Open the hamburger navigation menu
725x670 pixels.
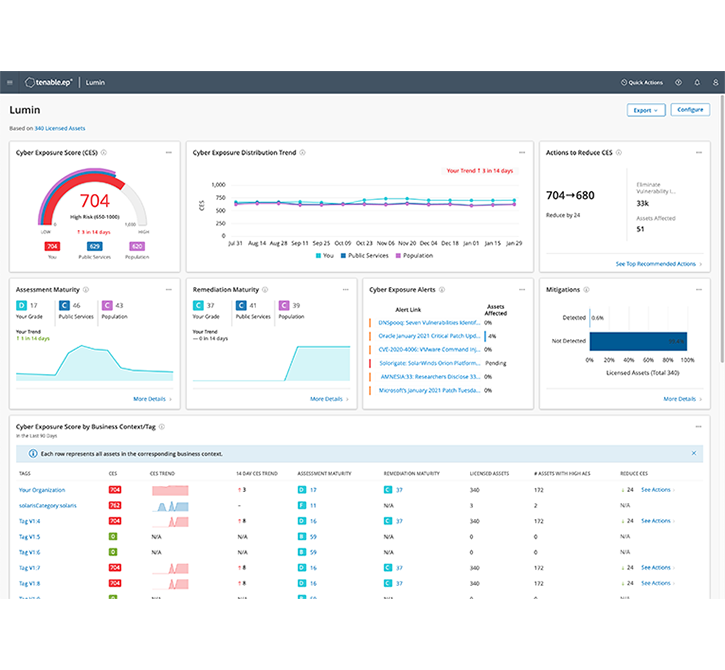click(x=10, y=82)
